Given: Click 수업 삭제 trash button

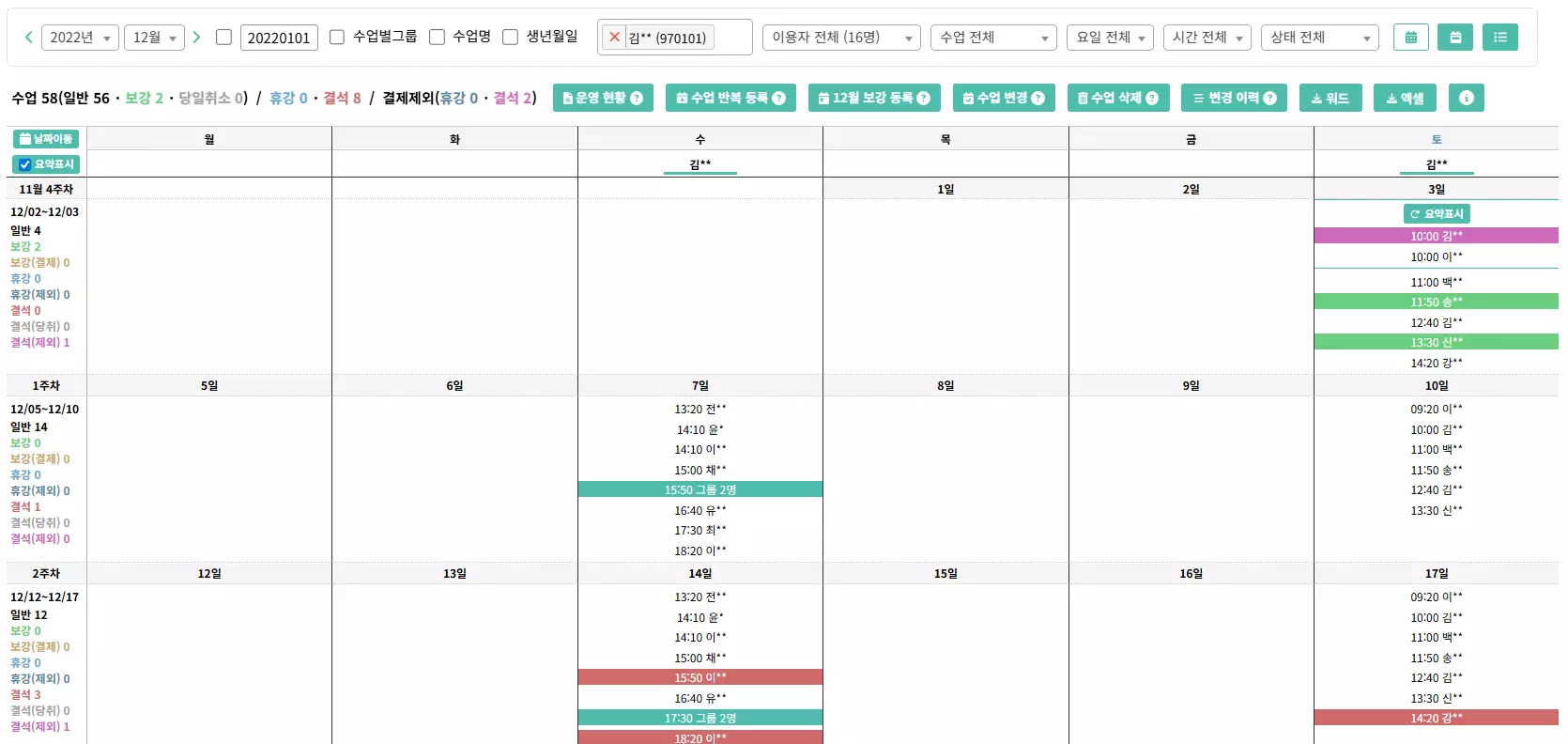Looking at the screenshot, I should 1118,98.
